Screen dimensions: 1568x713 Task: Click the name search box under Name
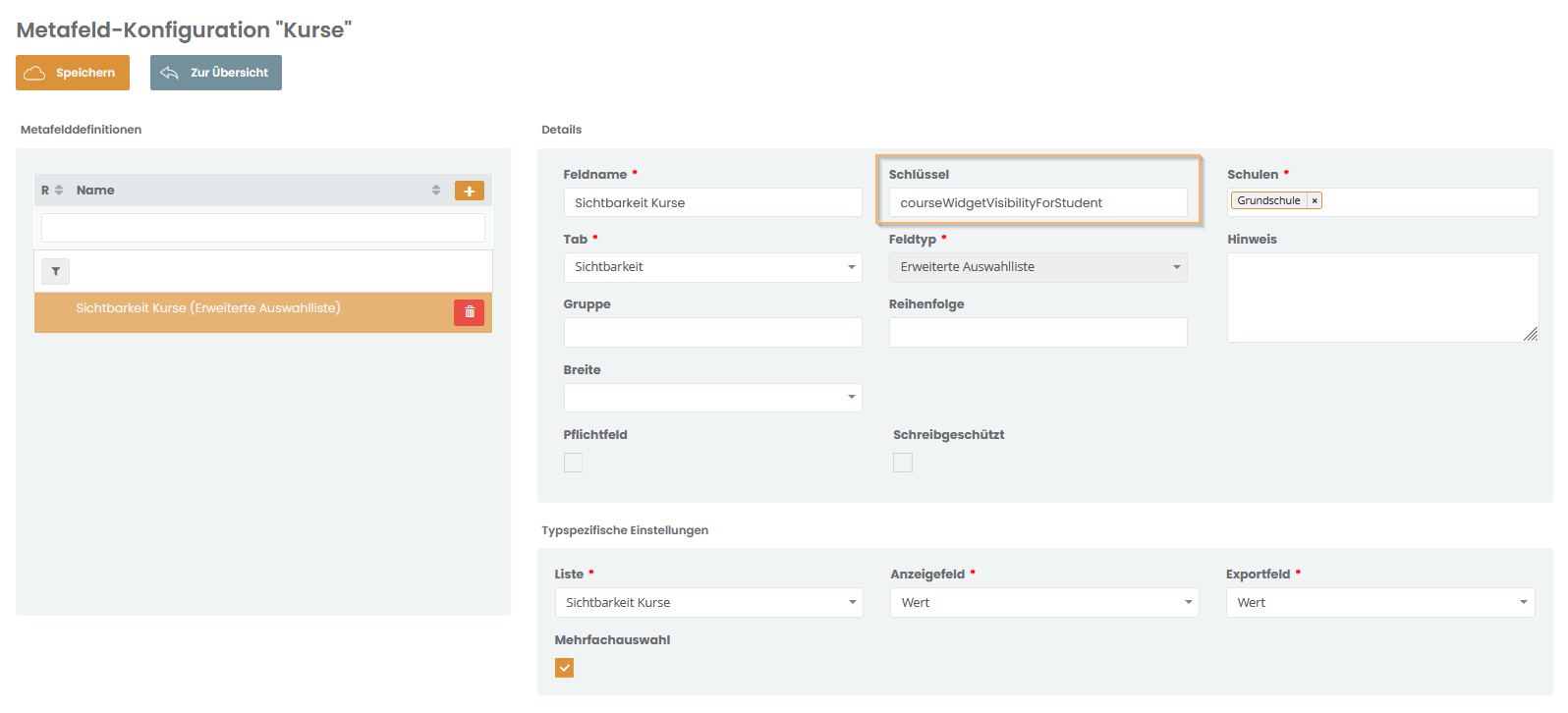point(263,228)
